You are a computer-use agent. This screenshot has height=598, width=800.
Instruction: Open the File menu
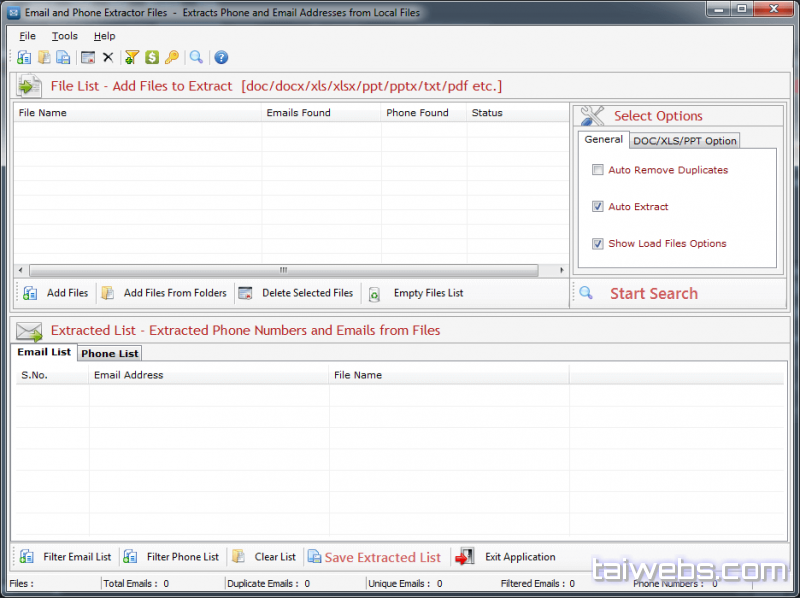click(27, 36)
